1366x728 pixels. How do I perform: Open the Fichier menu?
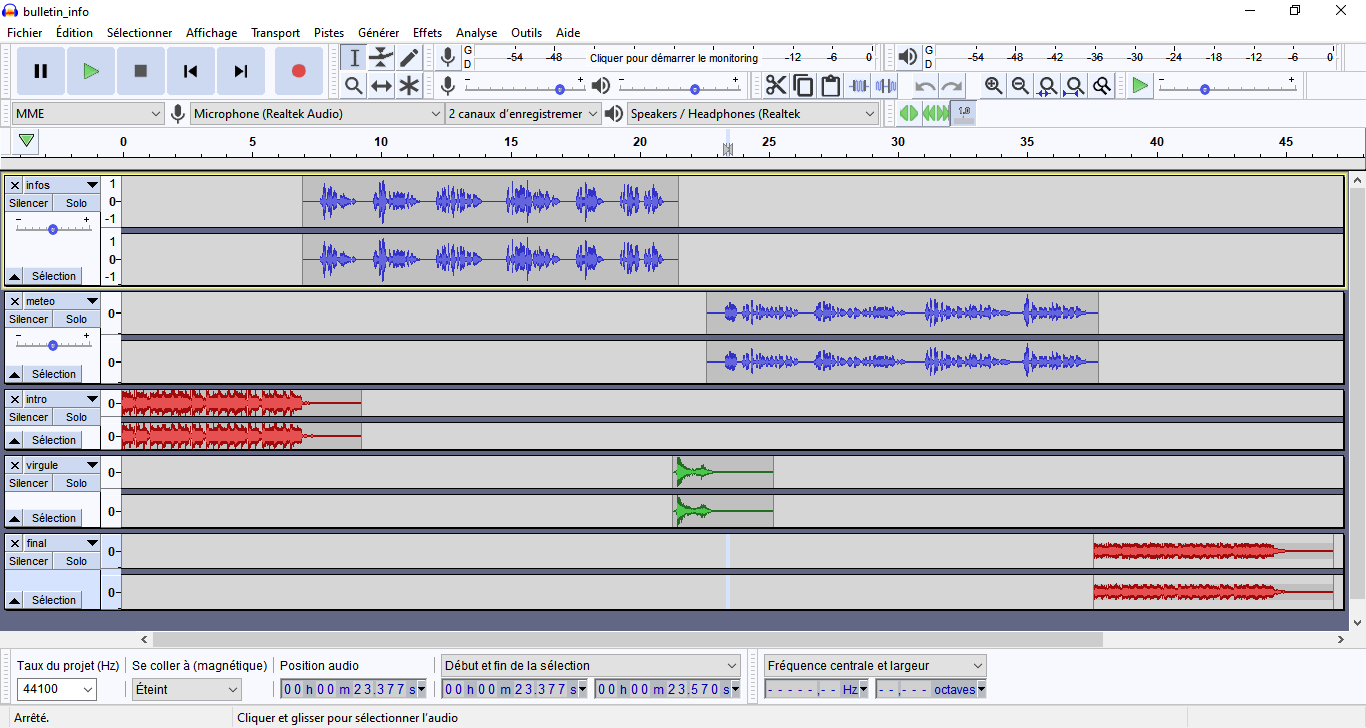[25, 33]
